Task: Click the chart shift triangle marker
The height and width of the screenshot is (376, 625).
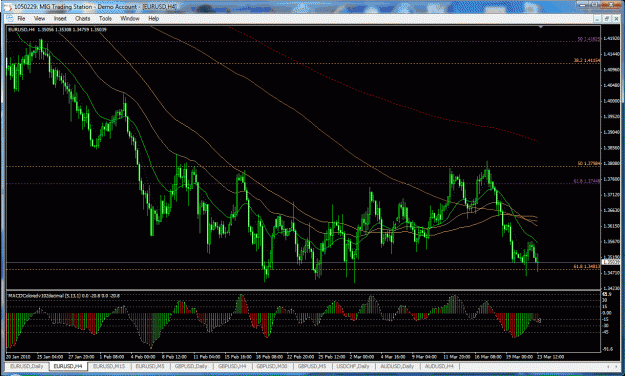Action: [540, 27]
